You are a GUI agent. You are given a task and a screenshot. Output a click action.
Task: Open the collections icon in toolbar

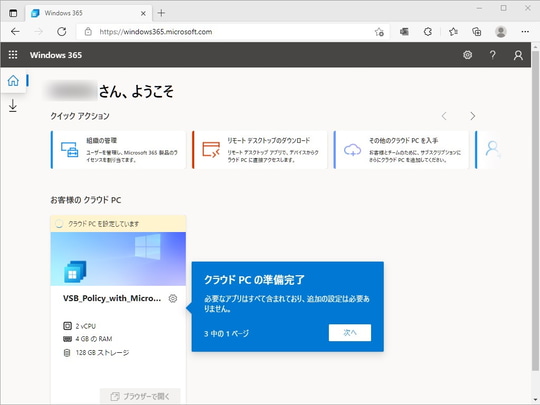pyautogui.click(x=476, y=32)
